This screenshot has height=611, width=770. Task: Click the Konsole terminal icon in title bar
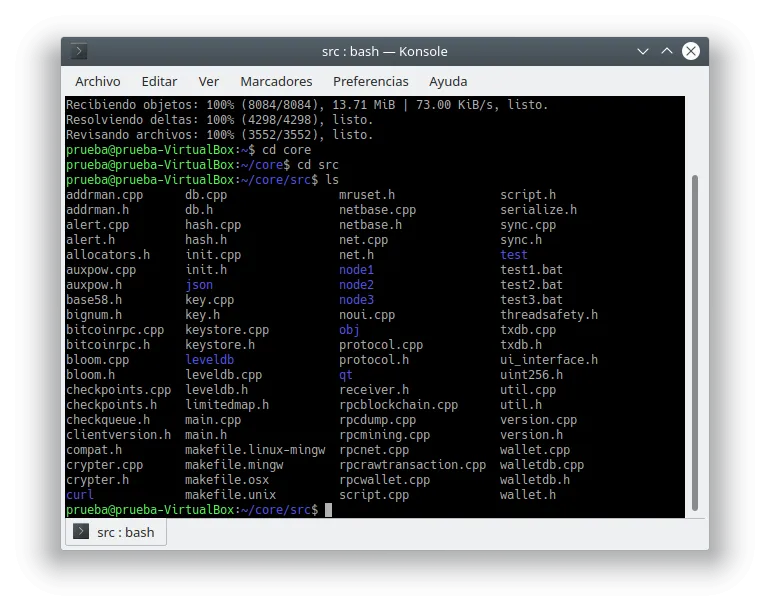pyautogui.click(x=79, y=51)
